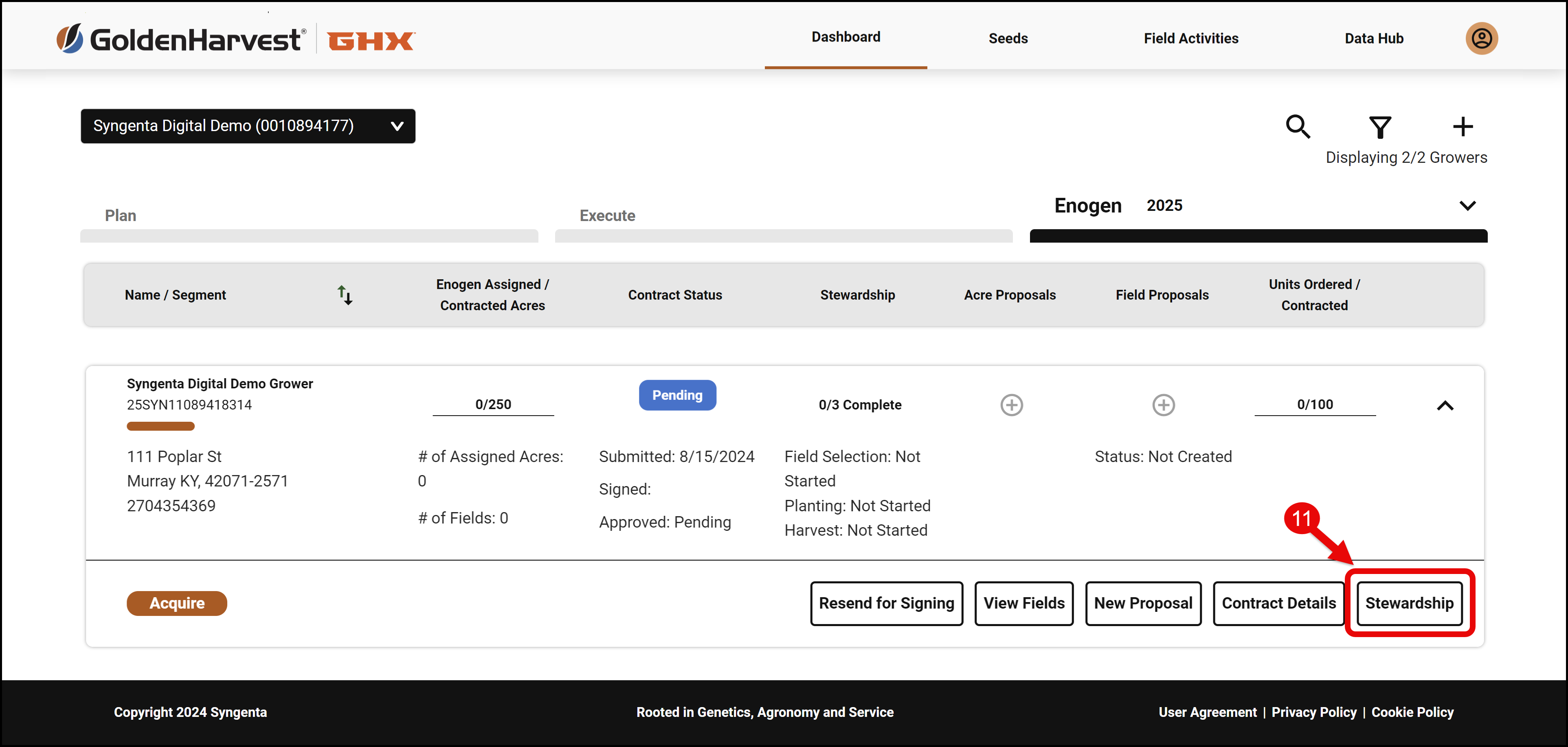This screenshot has height=747, width=1568.
Task: Open Contract Details
Action: 1278,603
